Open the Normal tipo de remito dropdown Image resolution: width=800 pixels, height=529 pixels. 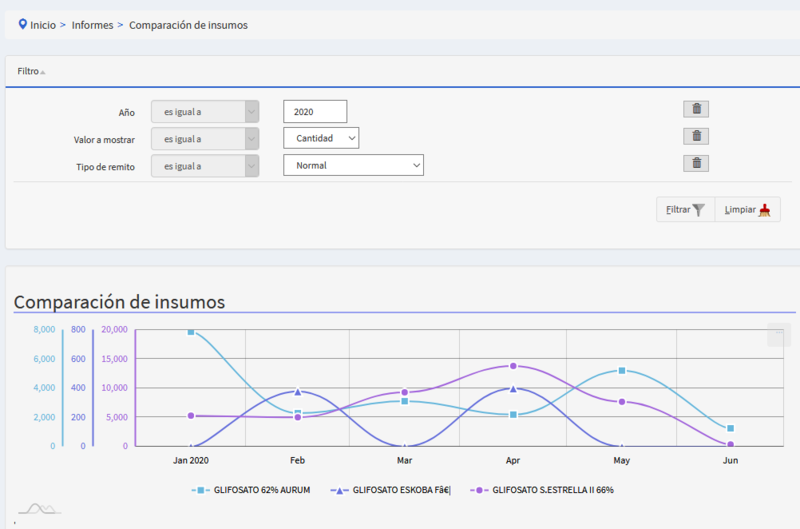coord(353,165)
